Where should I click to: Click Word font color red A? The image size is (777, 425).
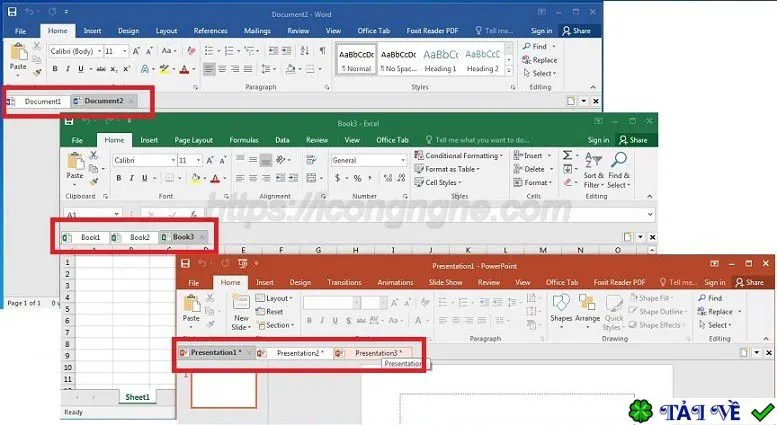tap(184, 69)
